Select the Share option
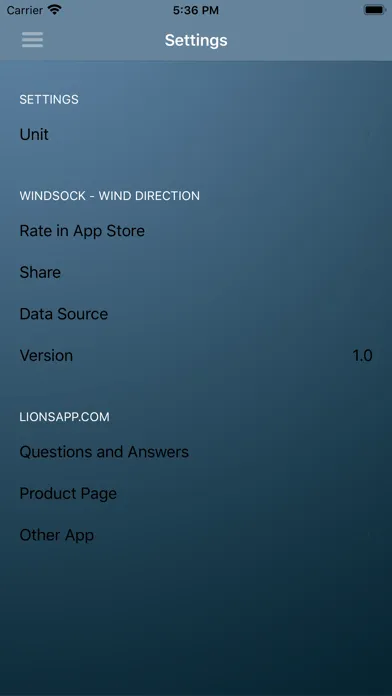 pyautogui.click(x=196, y=272)
